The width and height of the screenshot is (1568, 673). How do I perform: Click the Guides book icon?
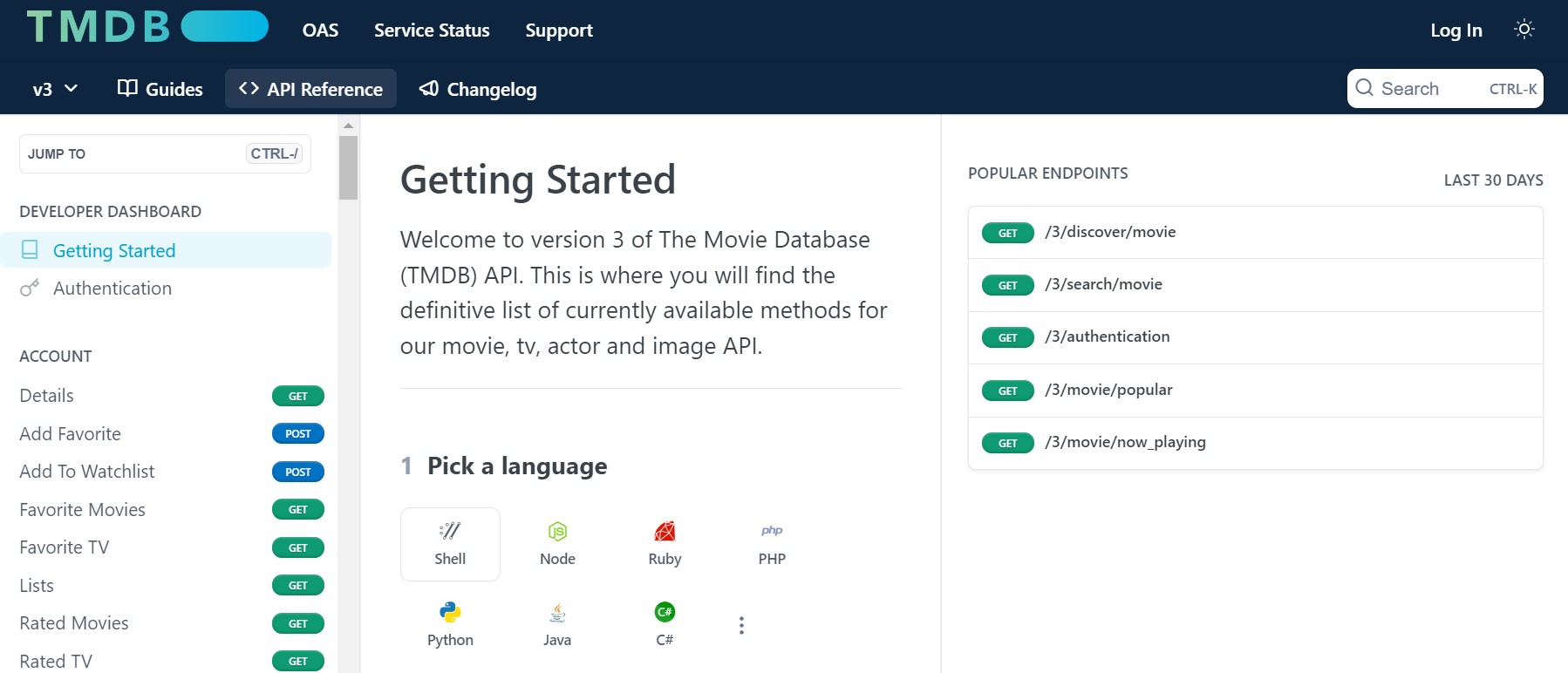click(x=127, y=88)
